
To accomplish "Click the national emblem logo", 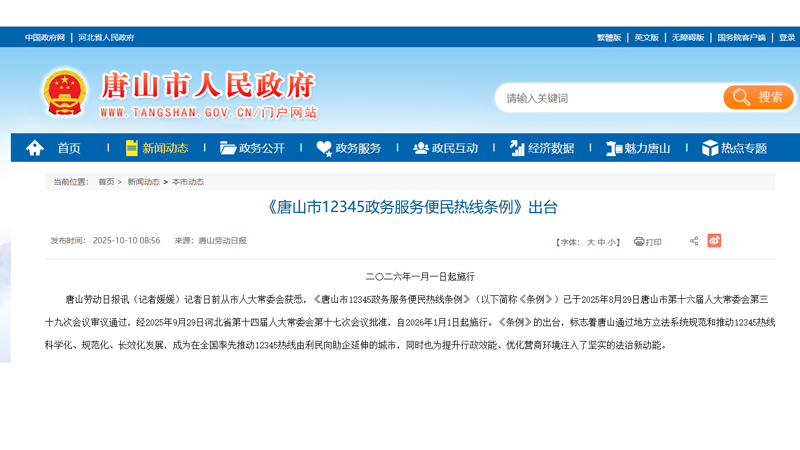I will pos(64,92).
